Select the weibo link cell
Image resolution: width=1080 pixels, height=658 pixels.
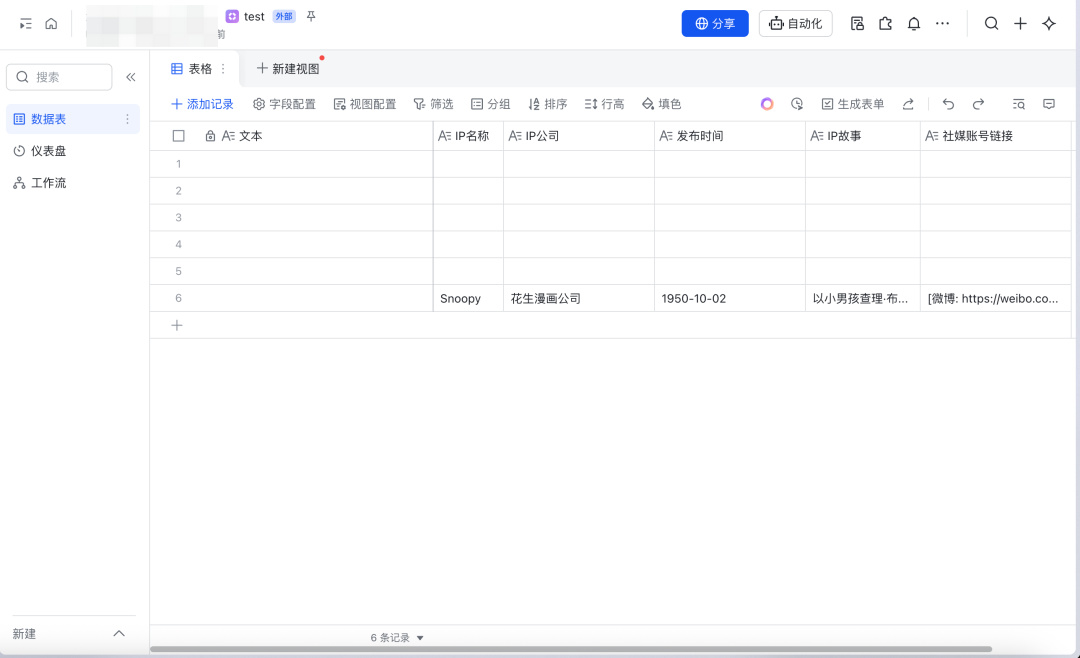point(995,298)
